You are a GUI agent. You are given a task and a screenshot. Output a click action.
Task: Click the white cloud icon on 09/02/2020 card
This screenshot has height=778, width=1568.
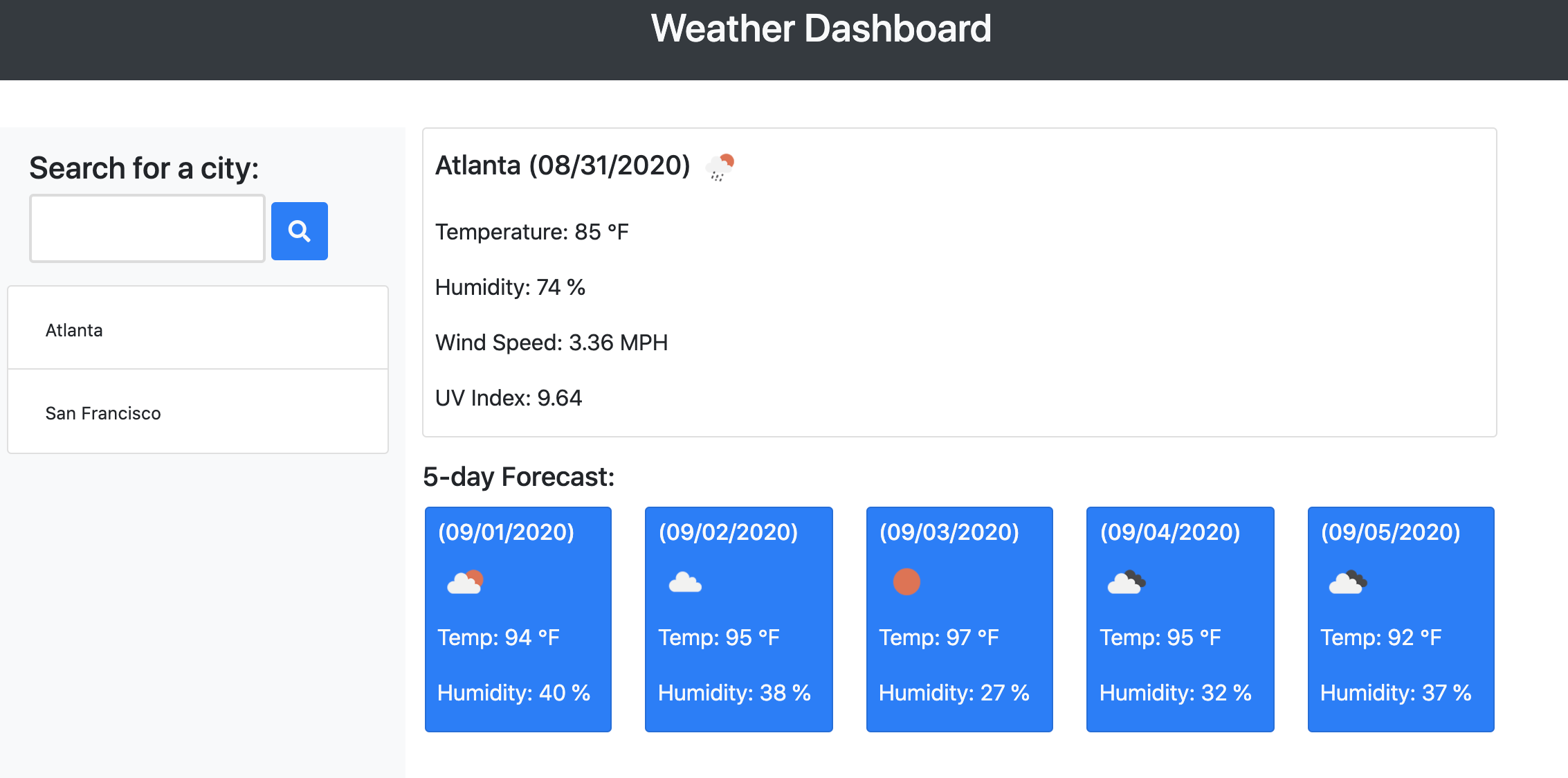(x=686, y=583)
